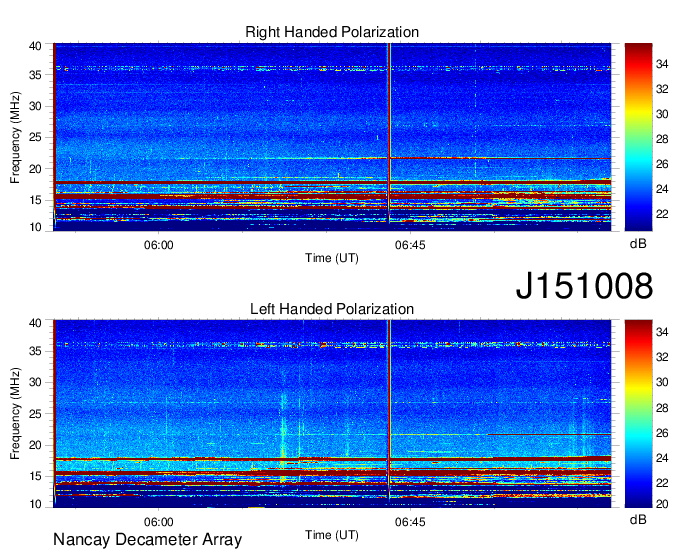The width and height of the screenshot is (680, 552).
Task: Click the Nancay Decameter Array caption
Action: [147, 539]
